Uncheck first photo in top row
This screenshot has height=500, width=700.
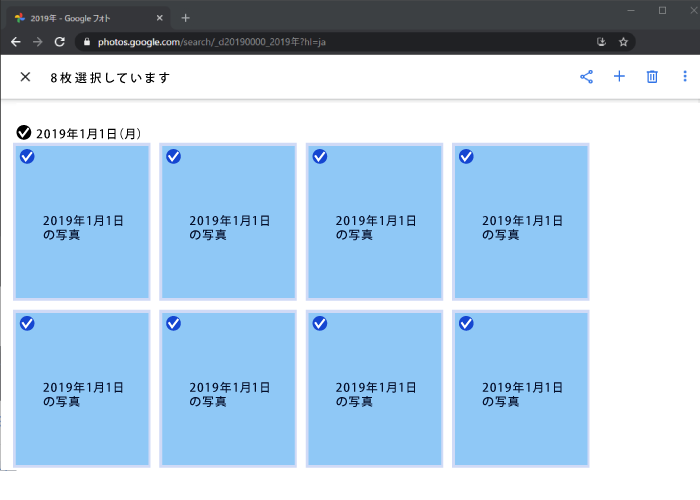tap(27, 157)
